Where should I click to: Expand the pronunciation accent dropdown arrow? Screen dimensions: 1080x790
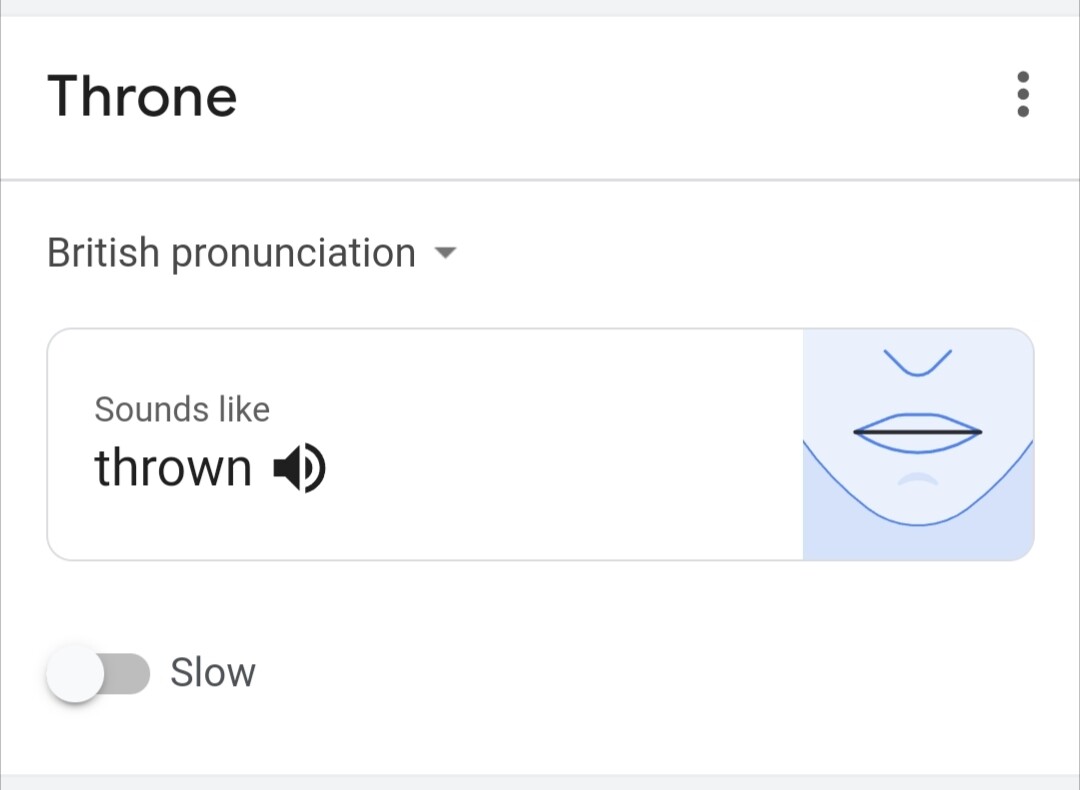tap(446, 253)
